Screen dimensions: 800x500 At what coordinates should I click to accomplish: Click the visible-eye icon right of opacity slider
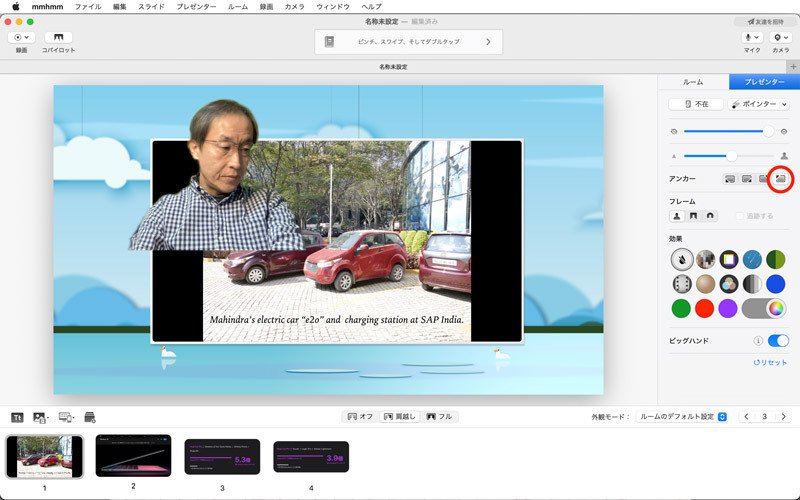point(784,132)
